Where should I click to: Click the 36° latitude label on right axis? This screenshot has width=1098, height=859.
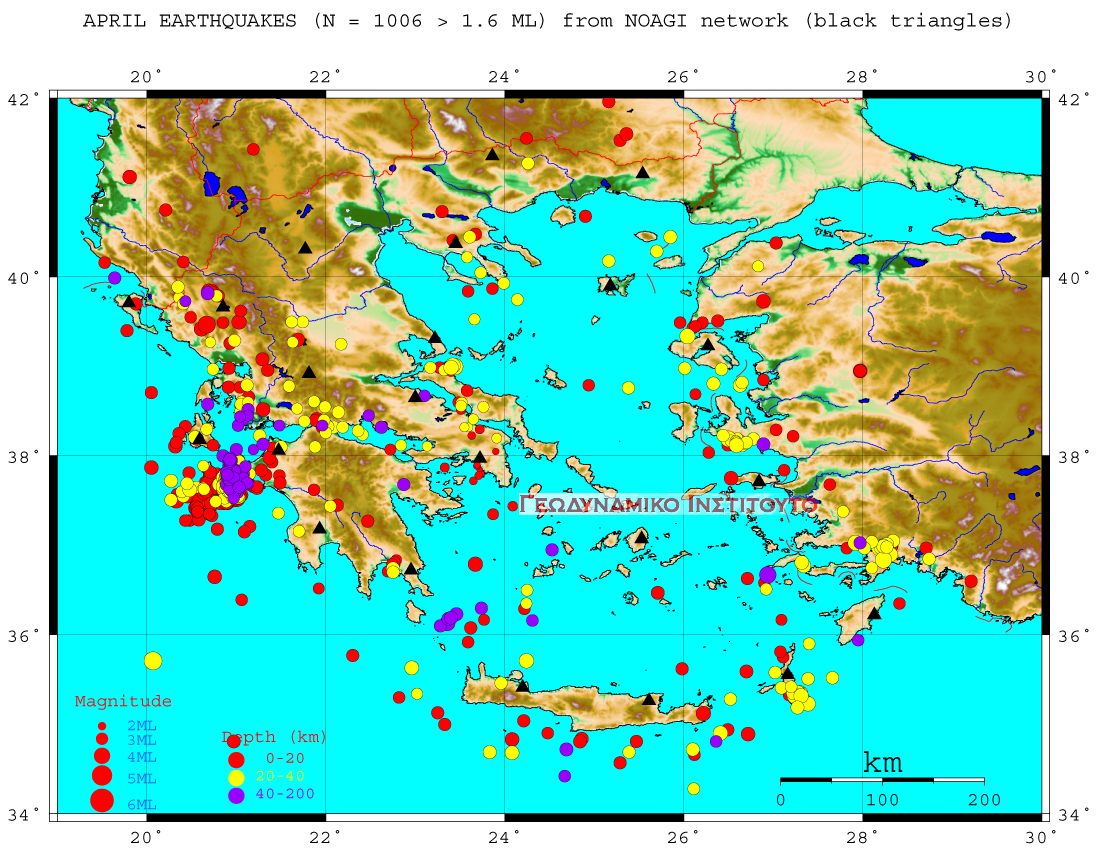tap(1071, 636)
